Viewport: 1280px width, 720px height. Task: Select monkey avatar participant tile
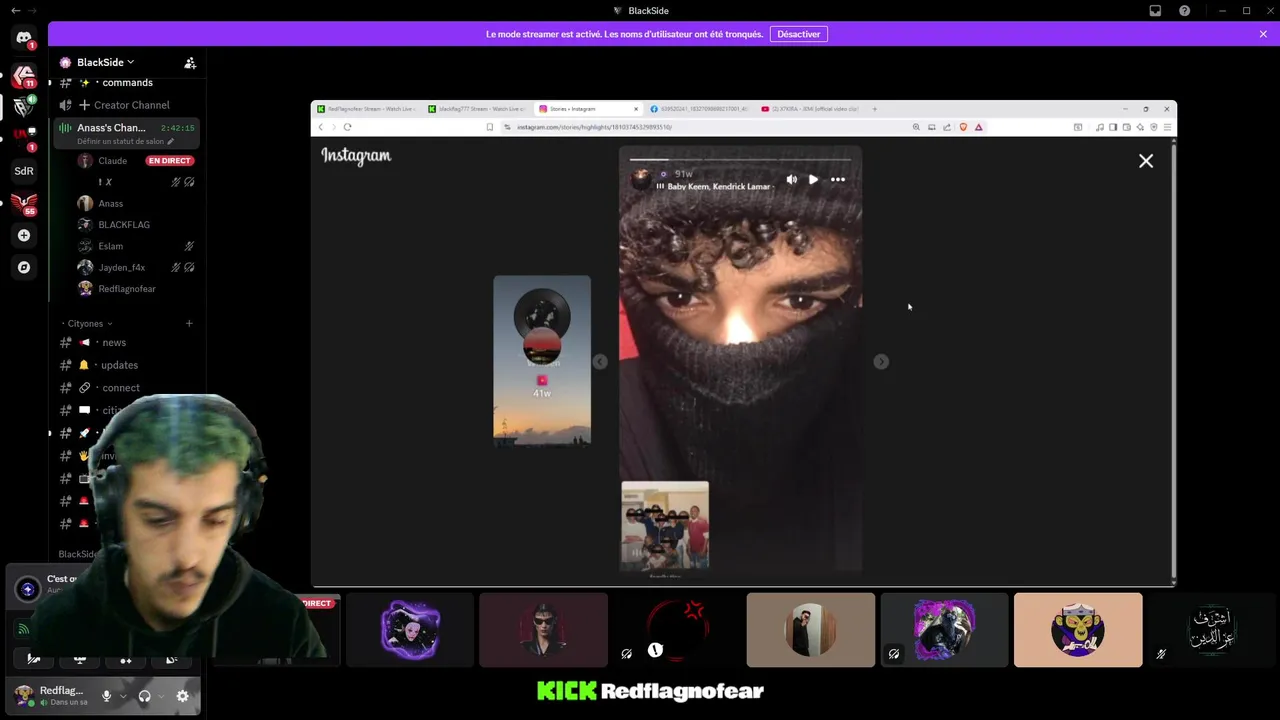pyautogui.click(x=1078, y=630)
